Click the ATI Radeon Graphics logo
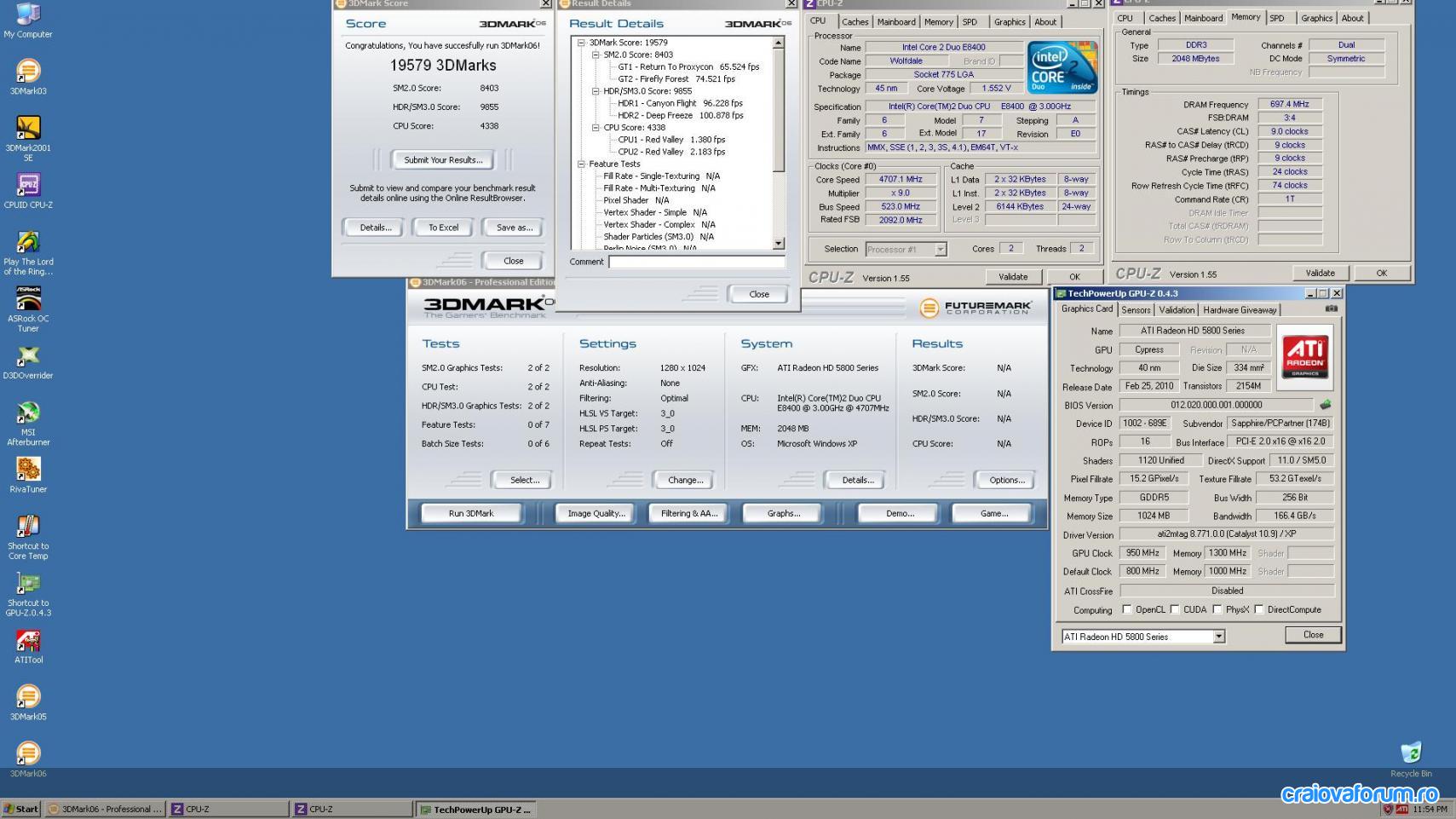 tap(1305, 356)
